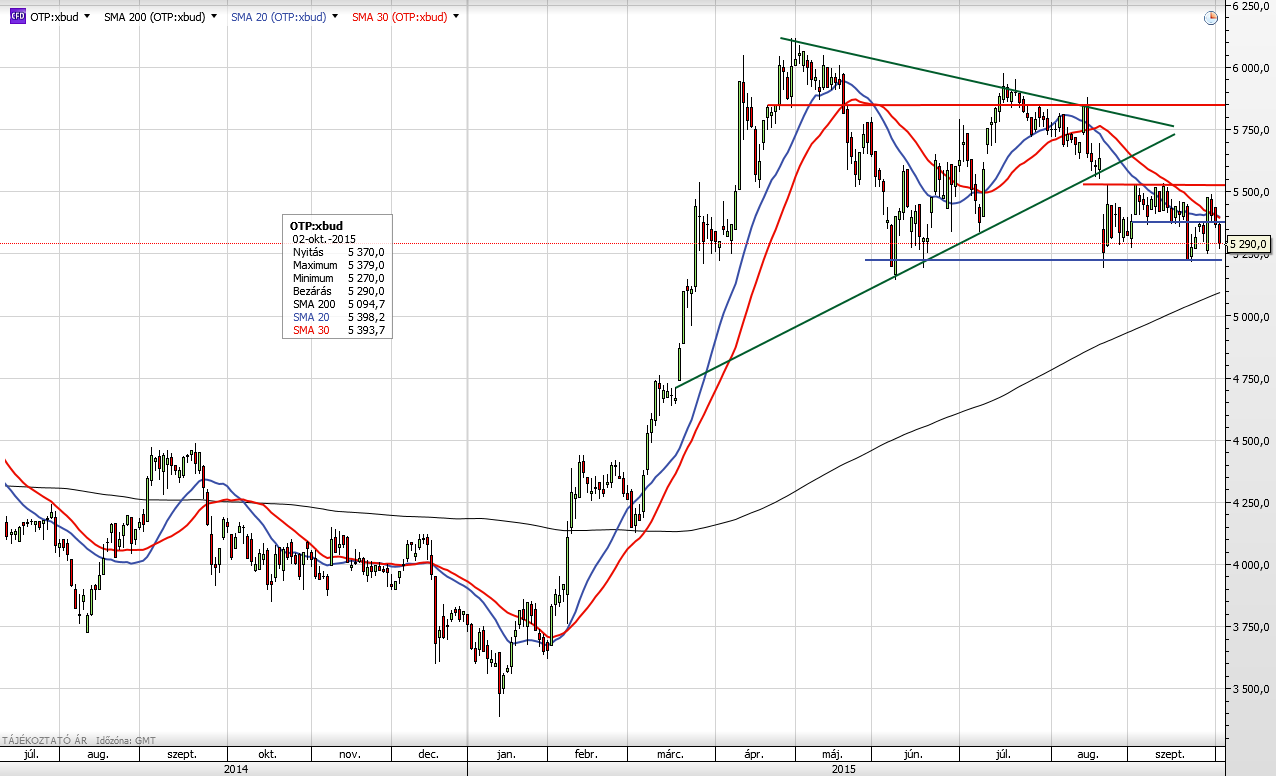Click the date 02-okt.-2015 in data box
Image resolution: width=1276 pixels, height=776 pixels.
[324, 239]
